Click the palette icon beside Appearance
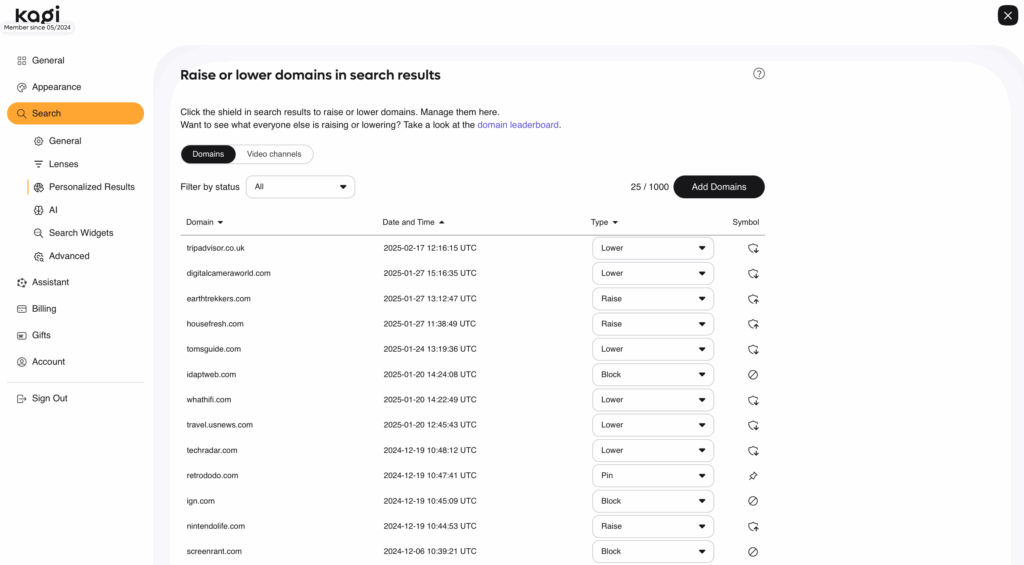The image size is (1024, 565). (x=22, y=87)
